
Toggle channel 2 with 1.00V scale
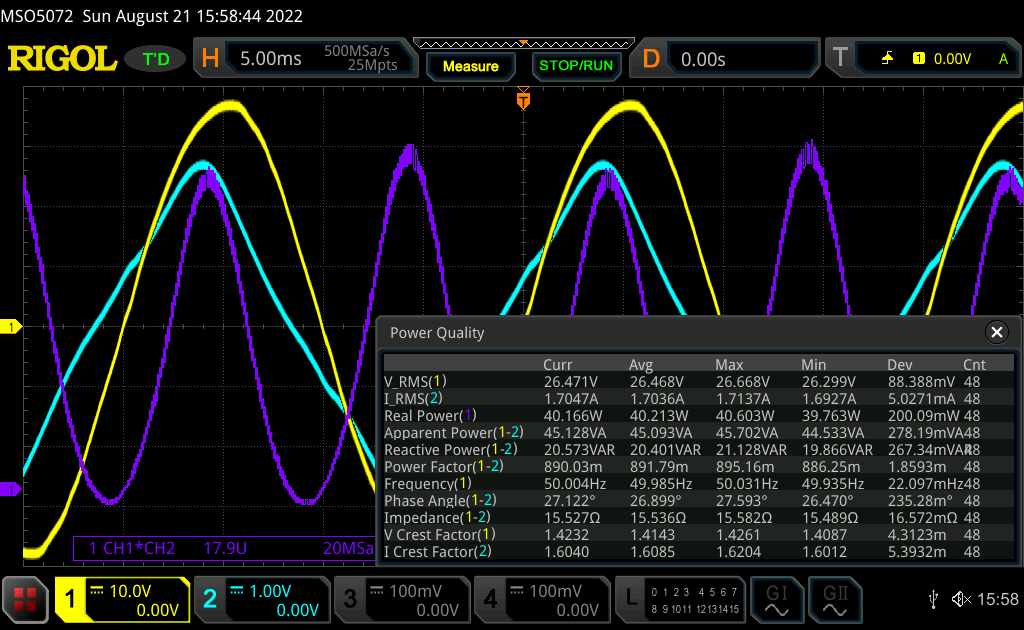tap(262, 599)
